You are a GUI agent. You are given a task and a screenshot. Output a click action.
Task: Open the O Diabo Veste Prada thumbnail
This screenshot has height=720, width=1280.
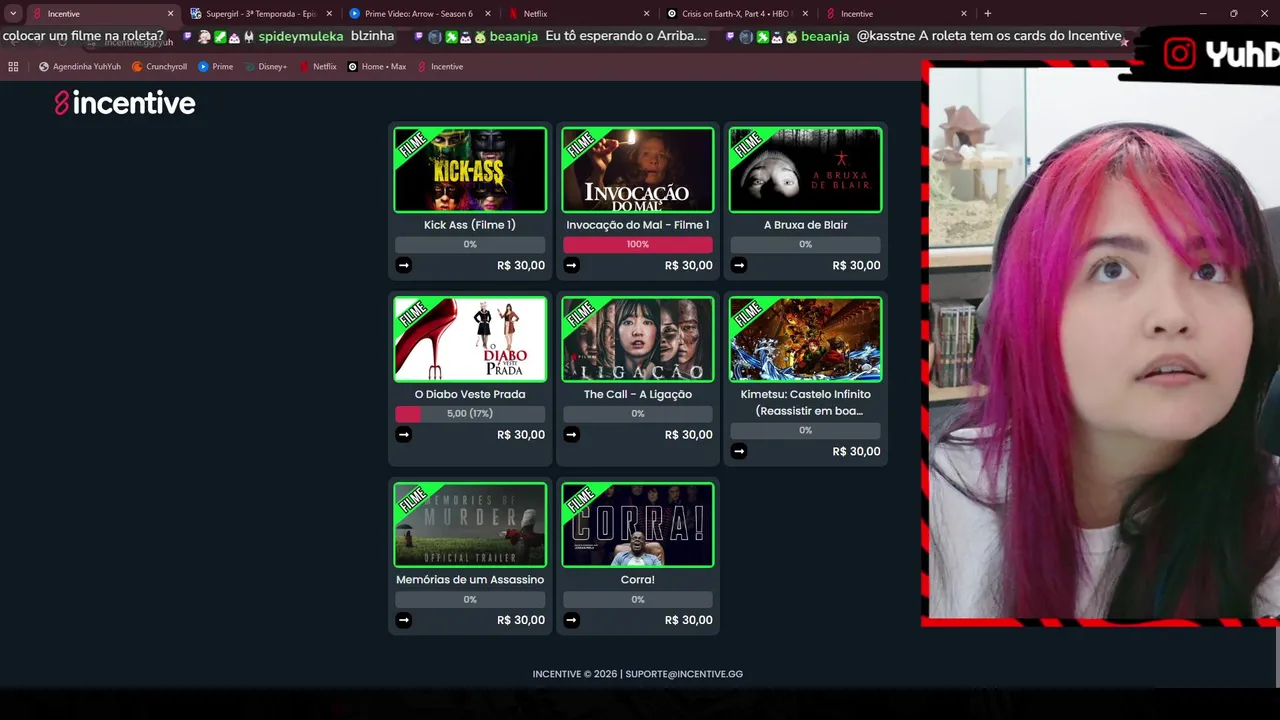pyautogui.click(x=470, y=339)
